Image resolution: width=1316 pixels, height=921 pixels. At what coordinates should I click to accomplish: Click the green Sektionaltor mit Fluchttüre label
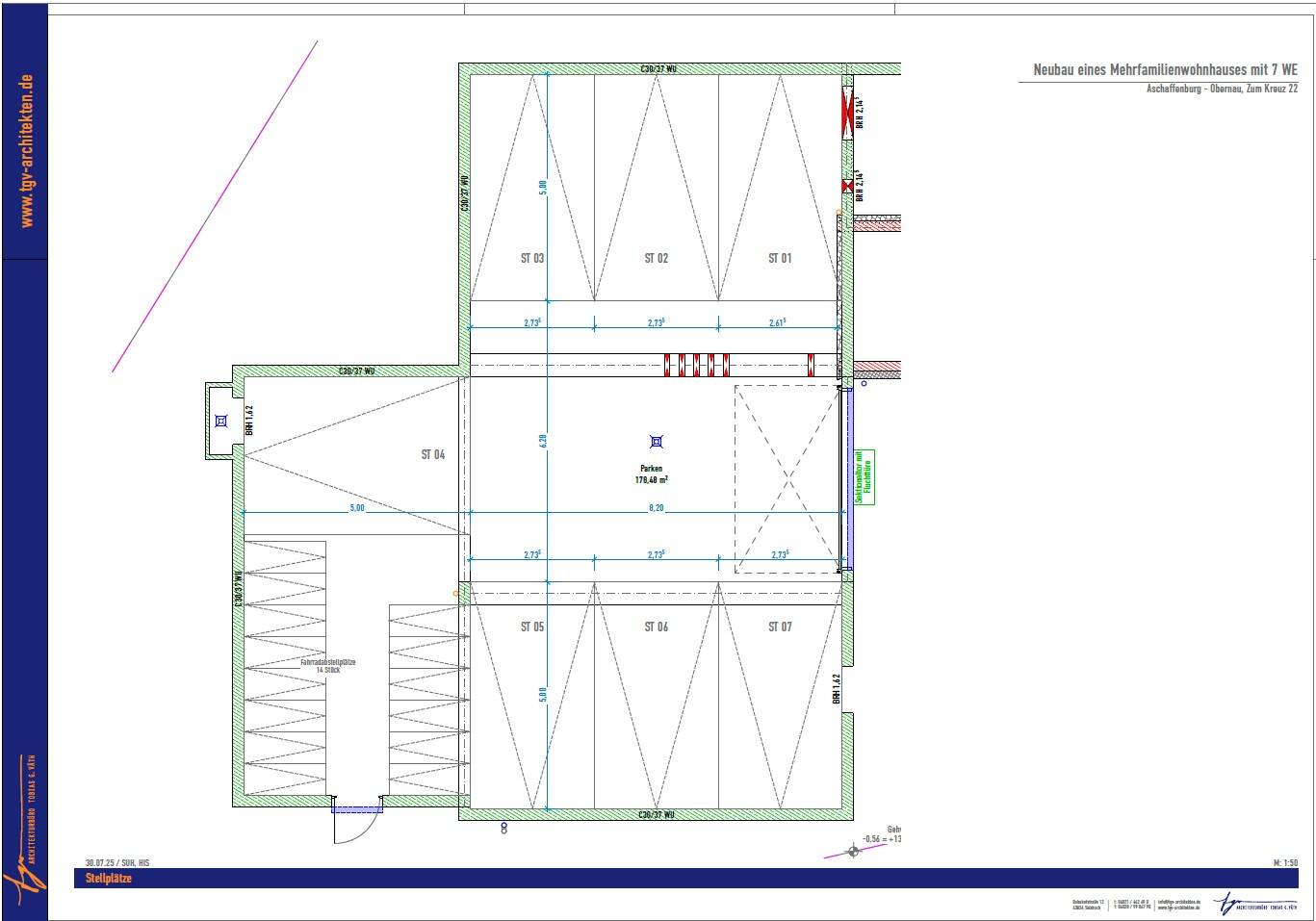(x=864, y=477)
